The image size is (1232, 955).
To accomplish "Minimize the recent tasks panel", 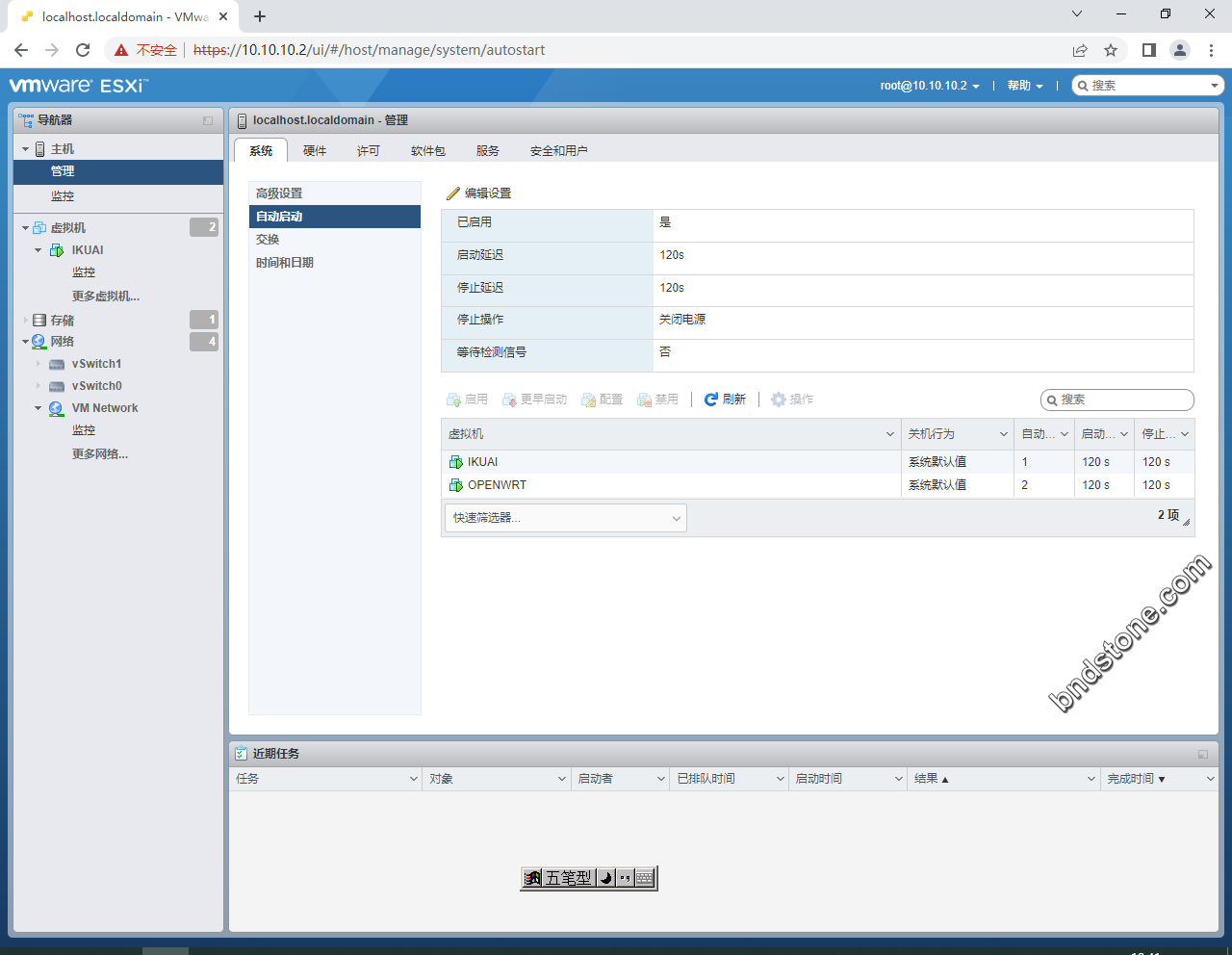I will click(1203, 755).
